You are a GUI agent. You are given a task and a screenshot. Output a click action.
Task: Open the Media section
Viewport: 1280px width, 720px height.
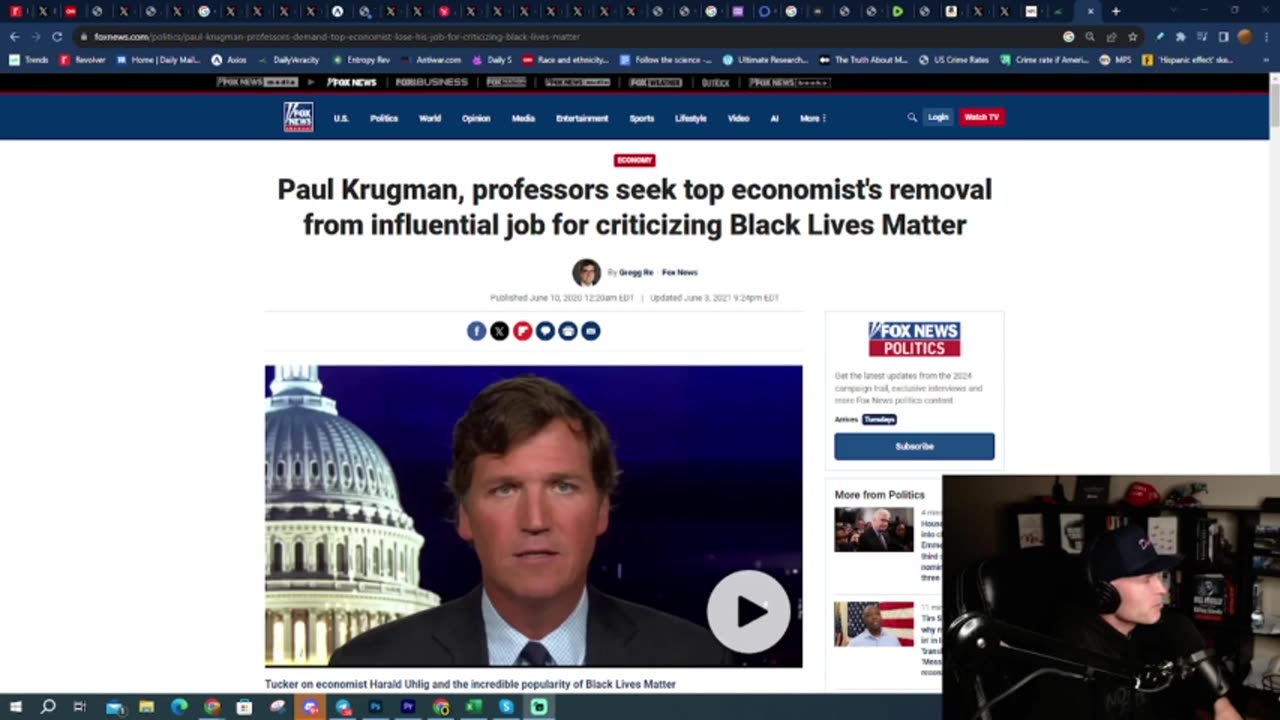[x=524, y=118]
